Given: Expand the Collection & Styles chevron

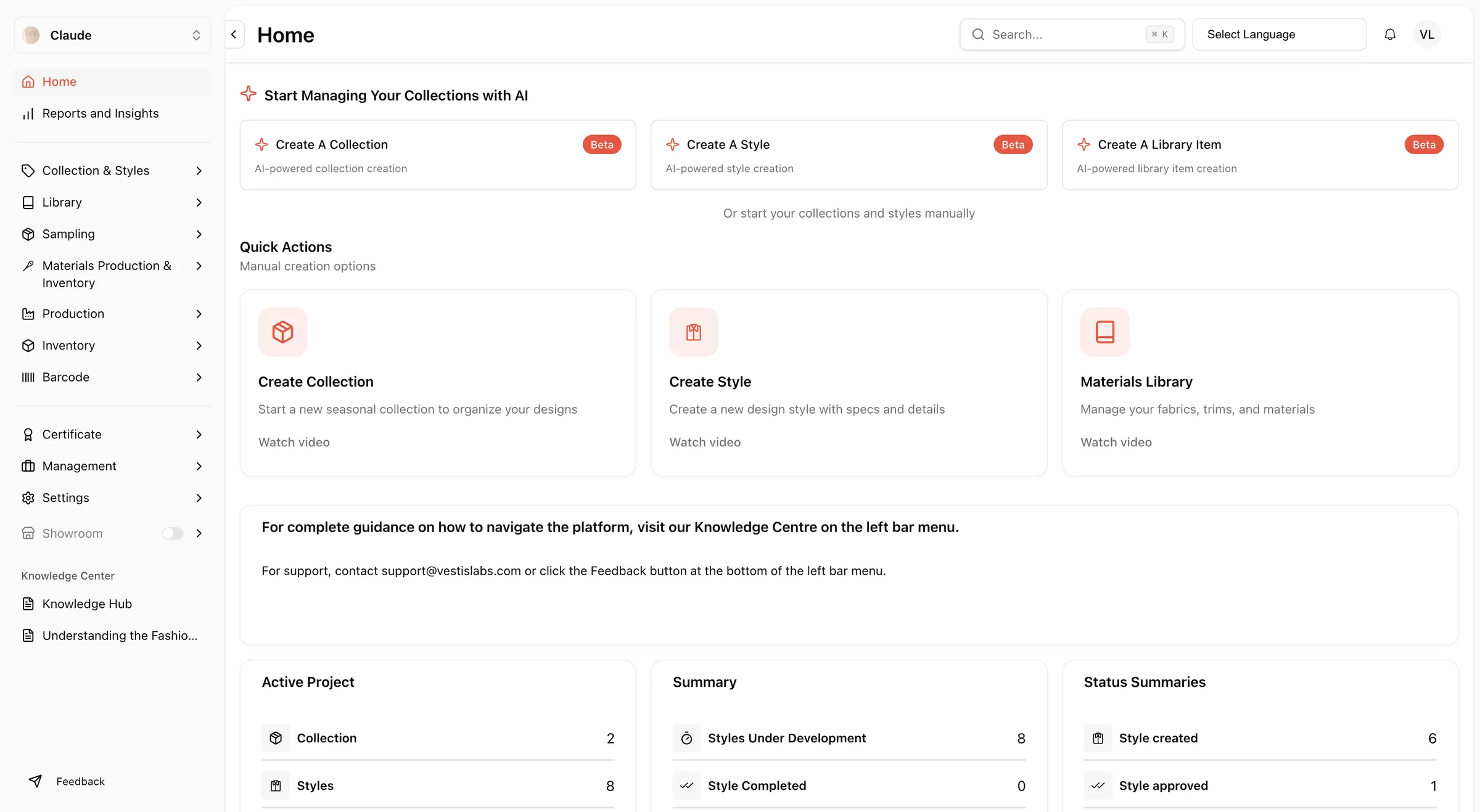Looking at the screenshot, I should (x=199, y=171).
